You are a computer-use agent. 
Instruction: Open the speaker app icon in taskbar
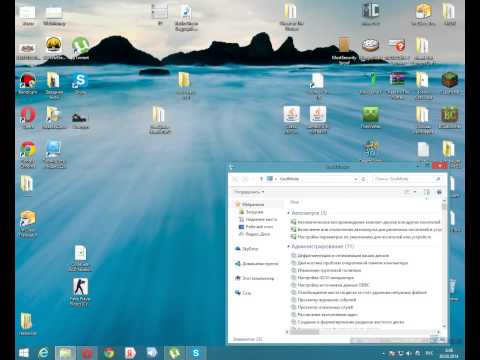[152, 353]
